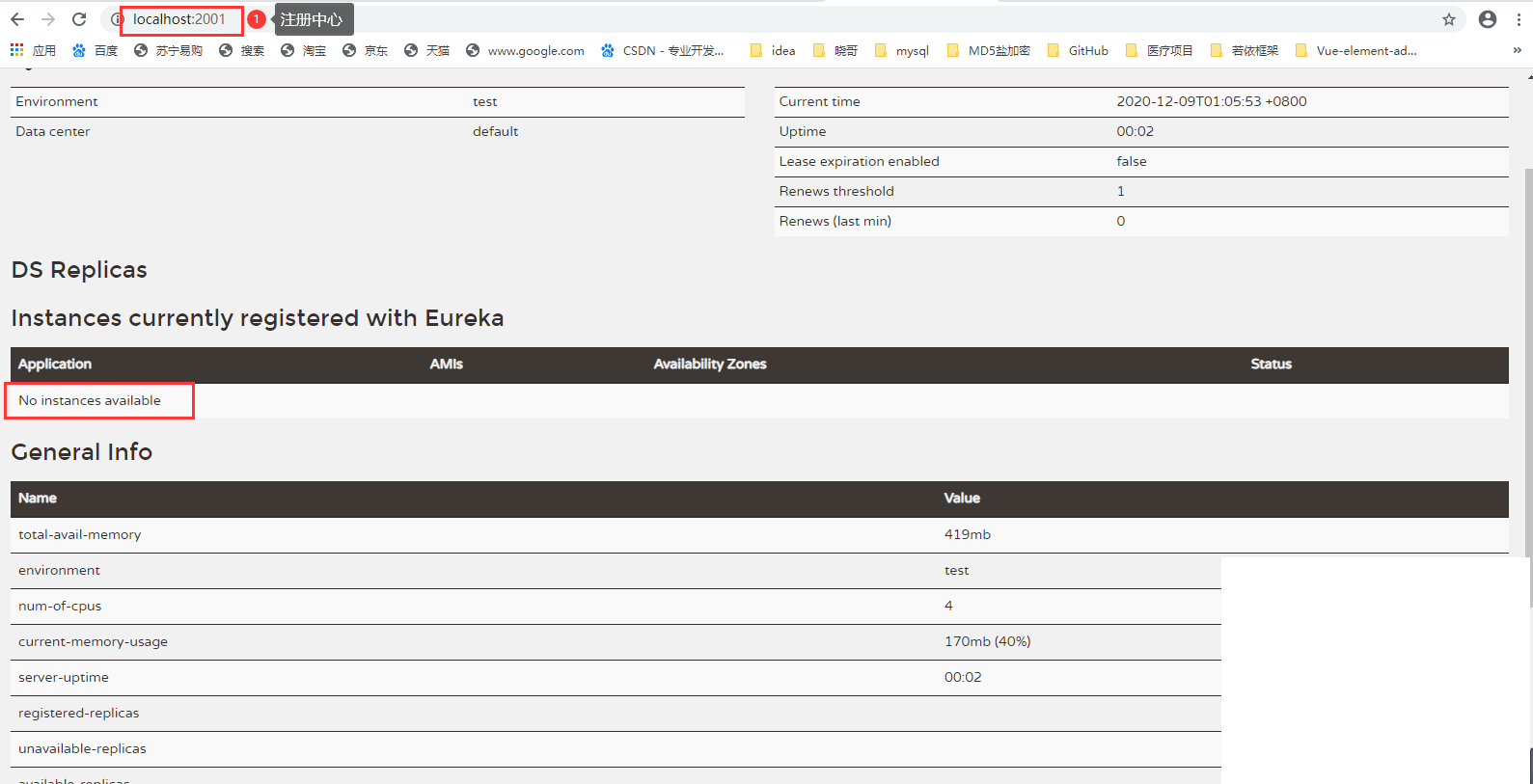Go back using the browser back arrow

(x=17, y=19)
